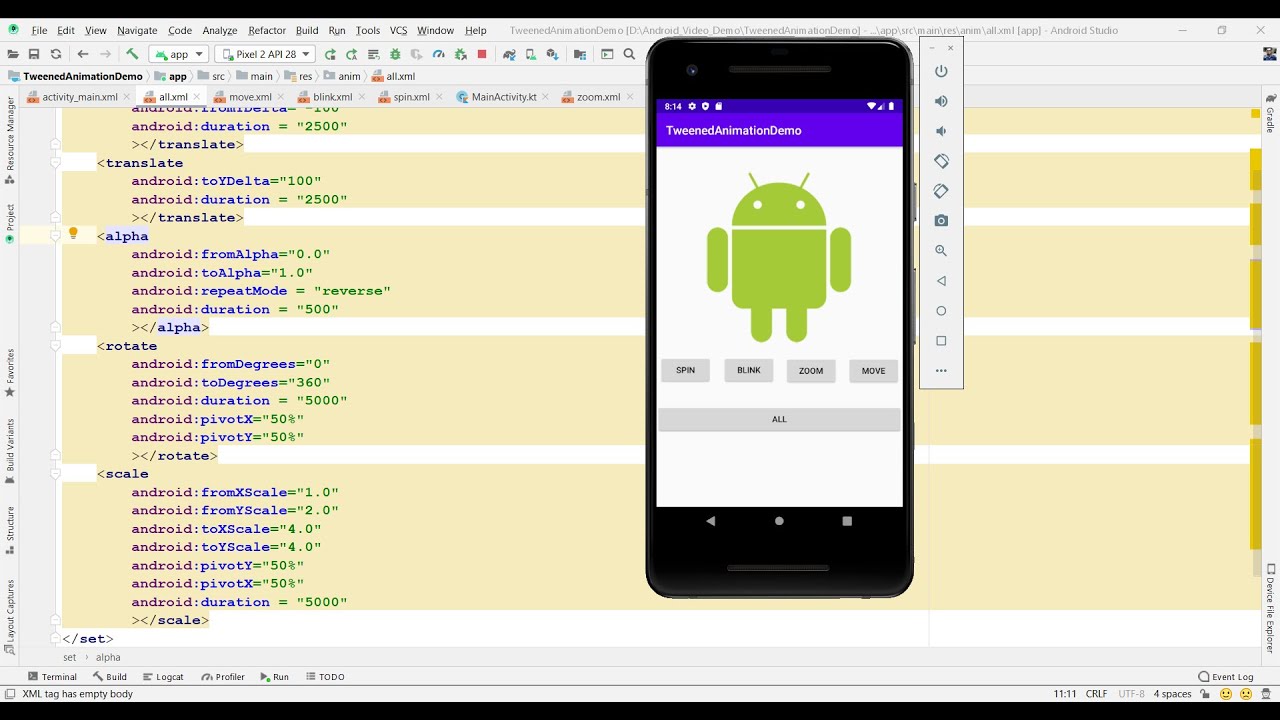Switch to the activity_main.xml tab
This screenshot has width=1280, height=720.
(x=79, y=97)
